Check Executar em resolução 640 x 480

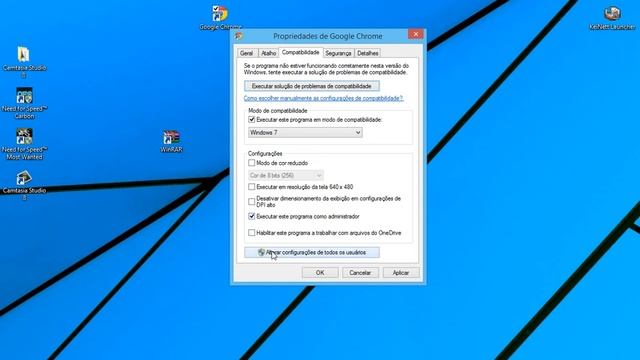(251, 187)
